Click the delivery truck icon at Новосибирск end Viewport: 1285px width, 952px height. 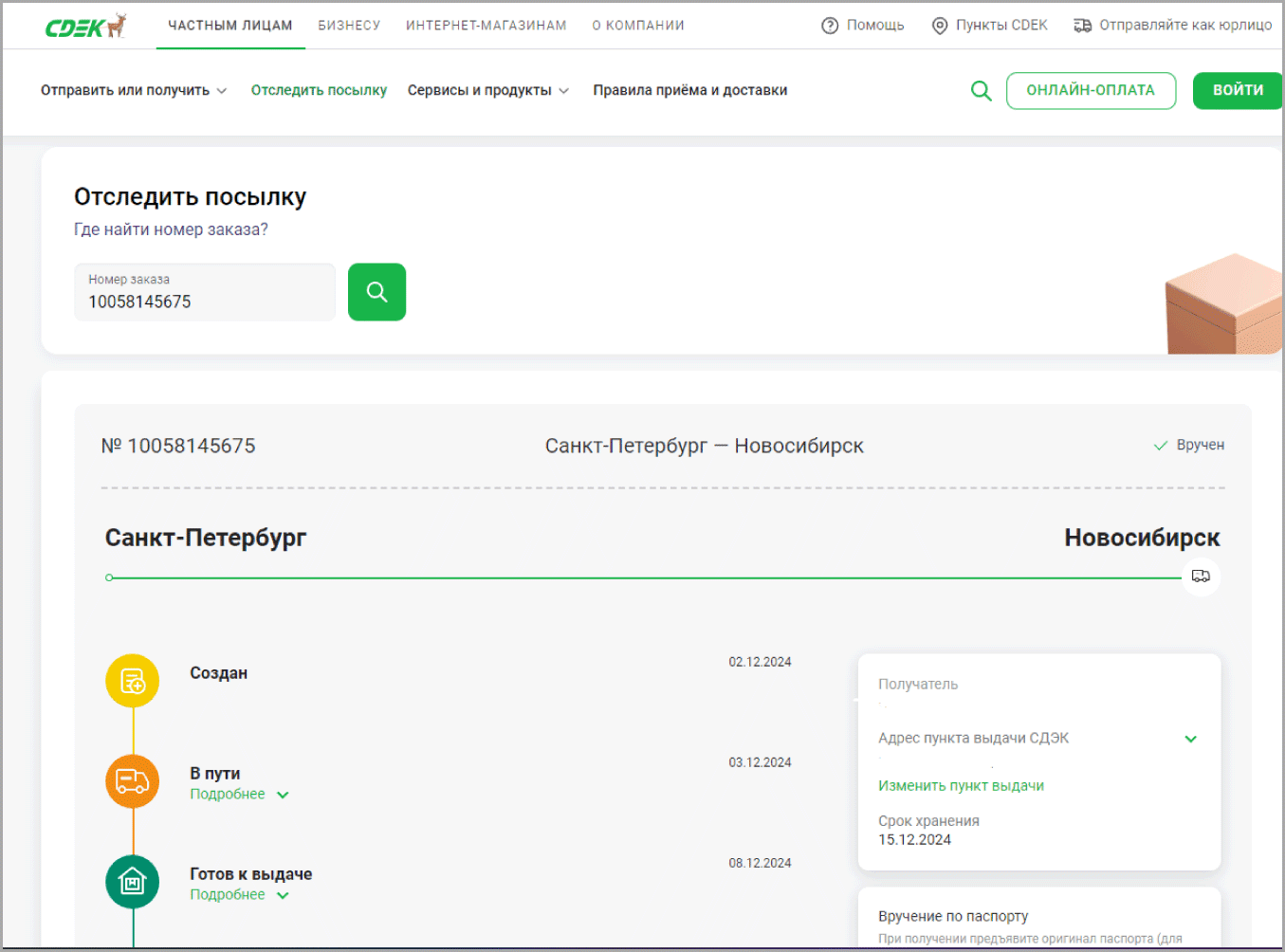point(1201,577)
